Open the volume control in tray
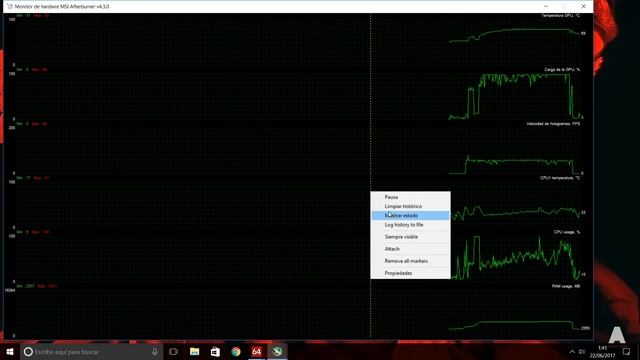 [582, 352]
